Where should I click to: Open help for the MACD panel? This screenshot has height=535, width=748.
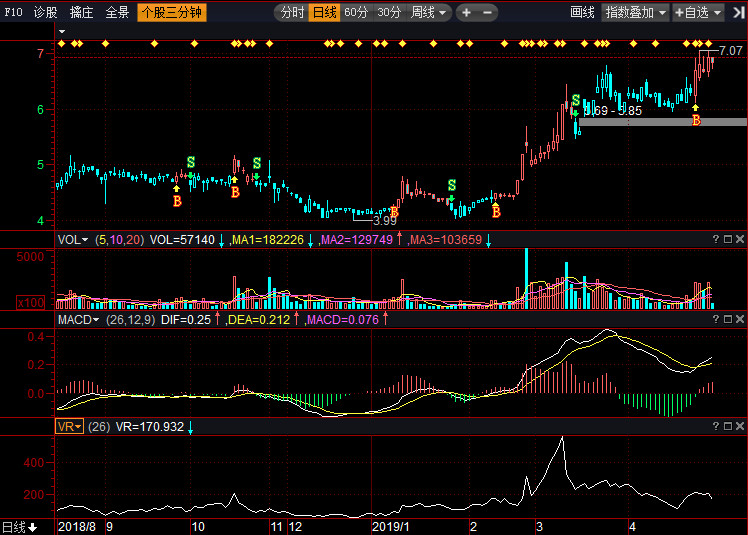point(716,319)
